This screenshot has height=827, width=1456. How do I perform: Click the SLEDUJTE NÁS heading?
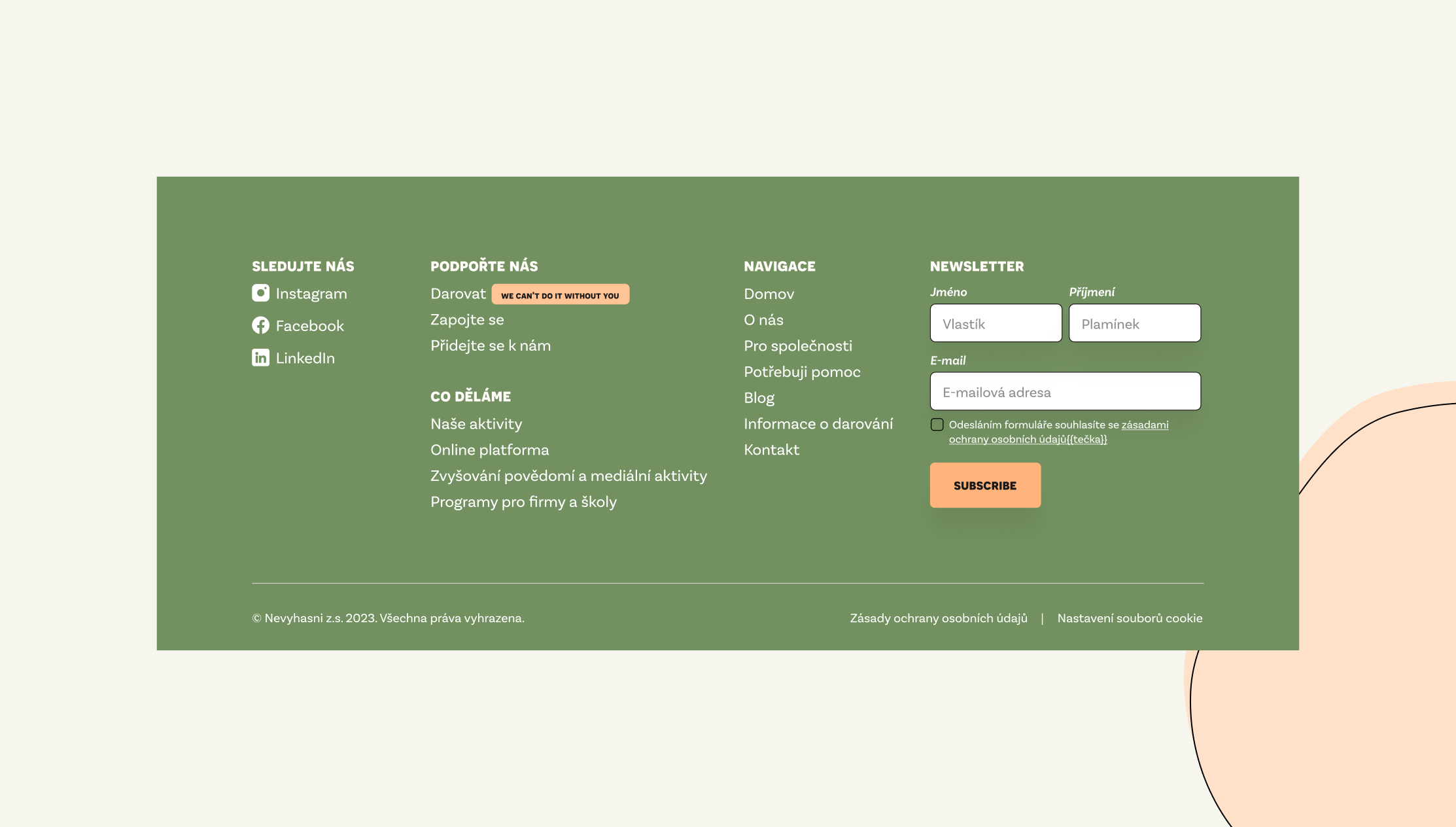(303, 266)
